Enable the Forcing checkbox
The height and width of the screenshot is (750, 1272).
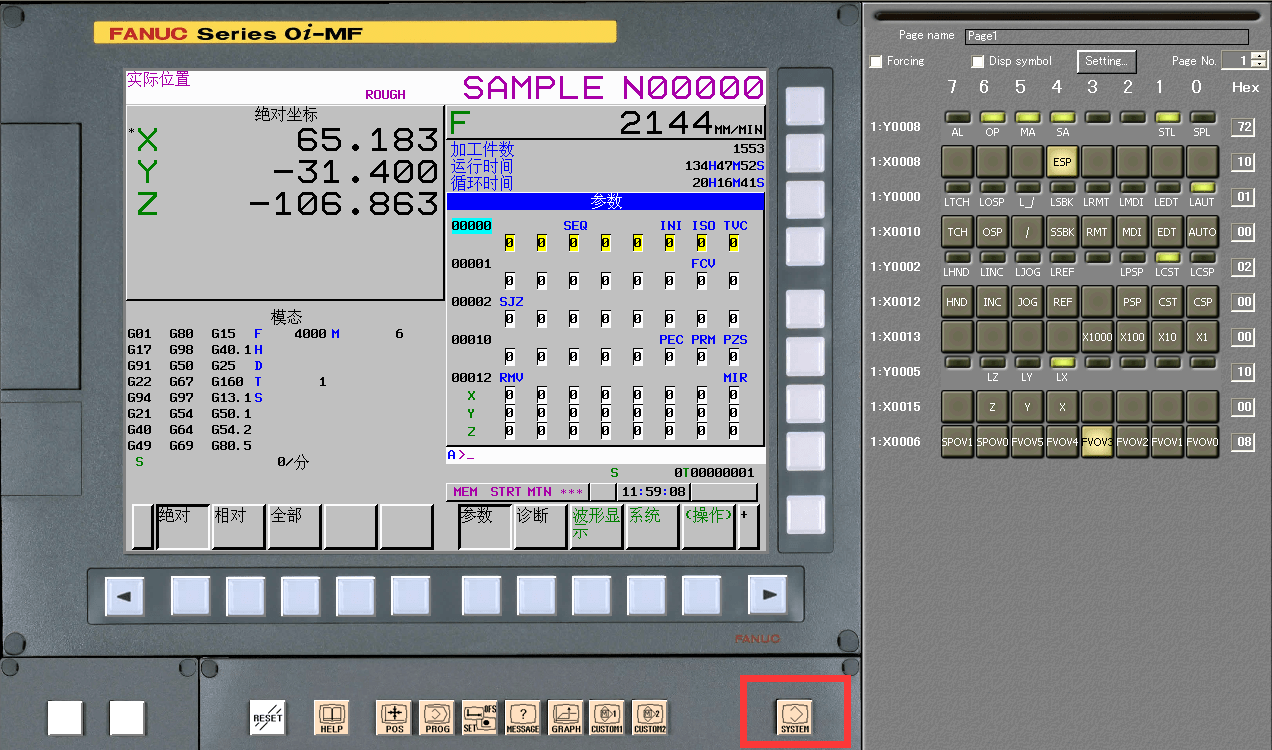pyautogui.click(x=877, y=61)
